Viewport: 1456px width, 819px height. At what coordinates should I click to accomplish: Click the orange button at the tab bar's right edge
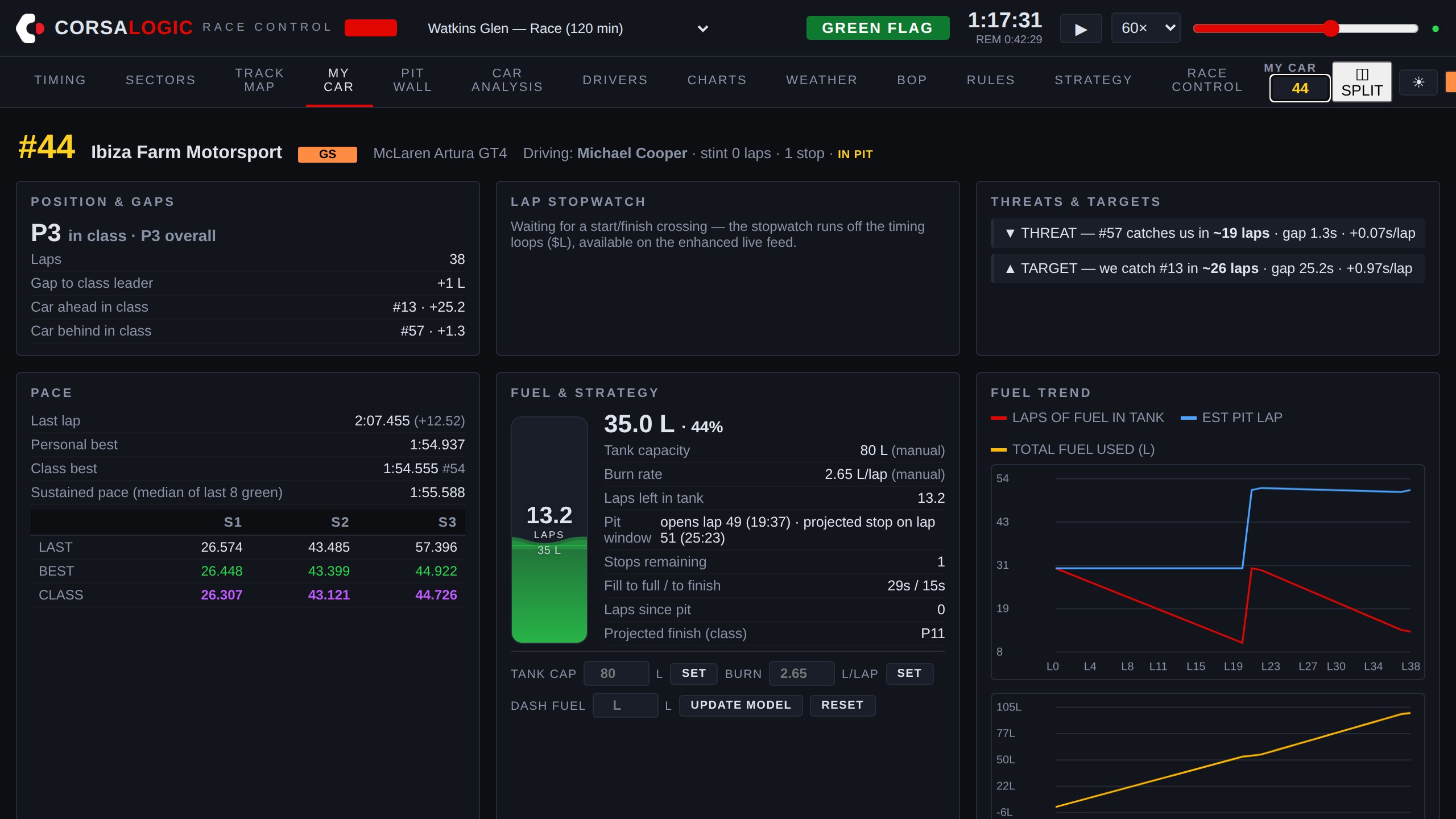point(1451,82)
